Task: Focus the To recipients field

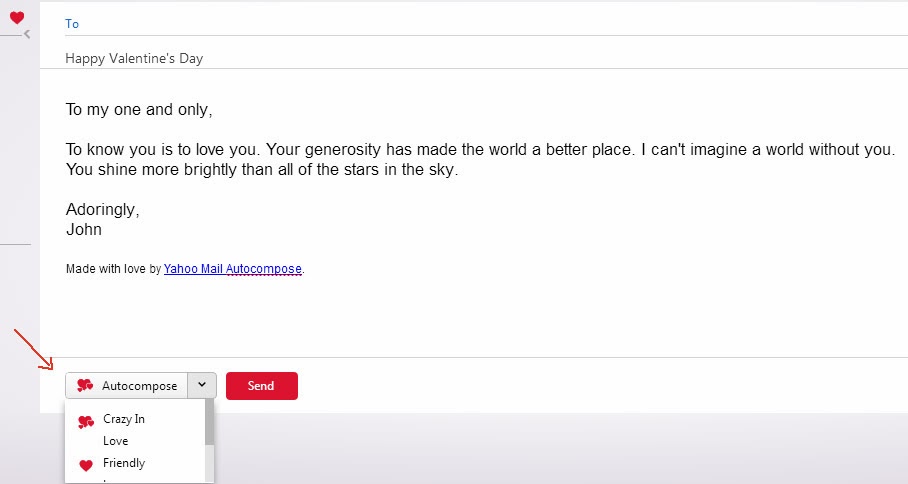Action: click(480, 24)
